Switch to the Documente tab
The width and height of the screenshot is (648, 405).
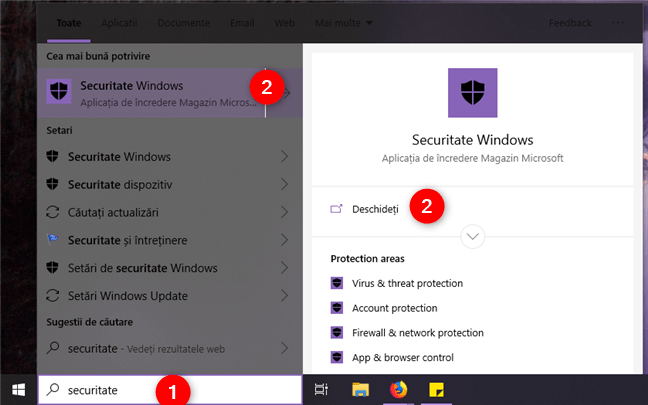pos(183,23)
